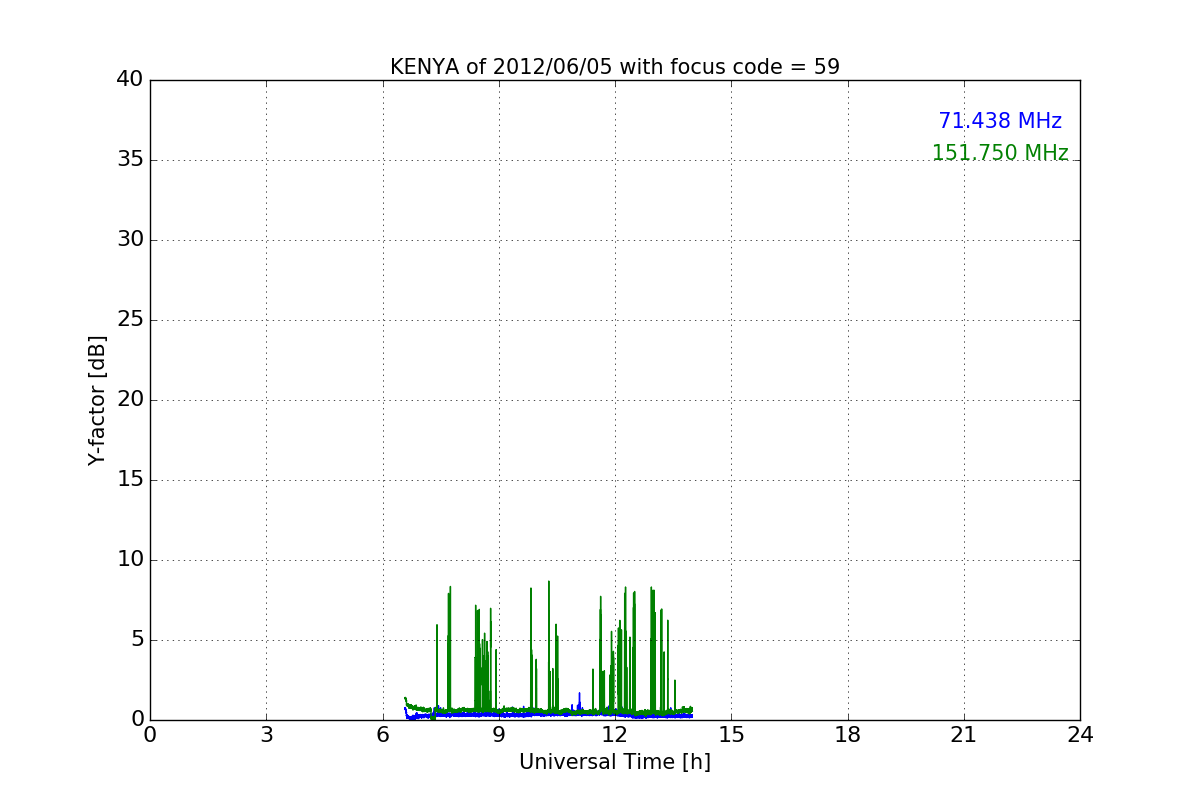Screen dimensions: 1200x800
Task: Click the x-axis tick label '9'
Action: point(499,735)
